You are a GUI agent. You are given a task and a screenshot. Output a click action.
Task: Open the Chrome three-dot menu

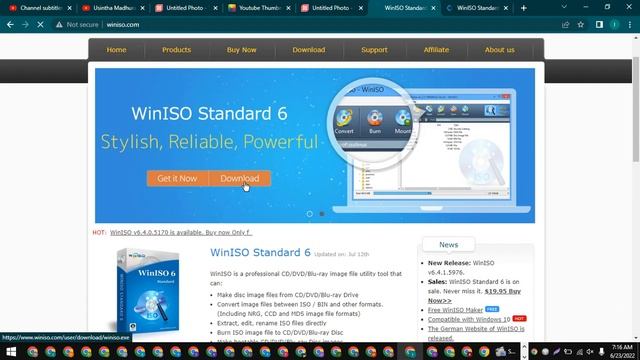pos(630,24)
